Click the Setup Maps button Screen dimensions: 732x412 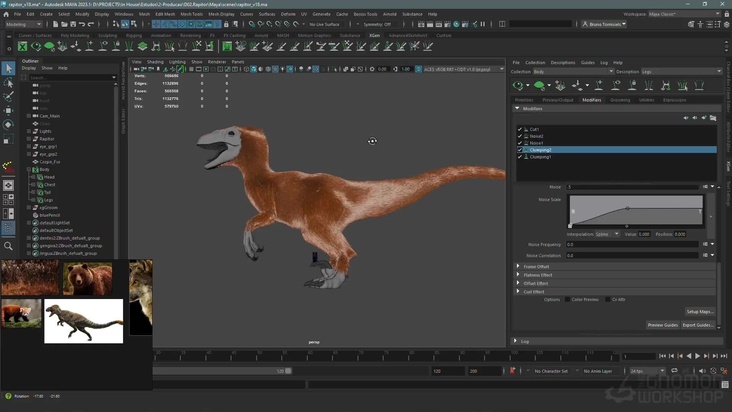click(x=699, y=312)
